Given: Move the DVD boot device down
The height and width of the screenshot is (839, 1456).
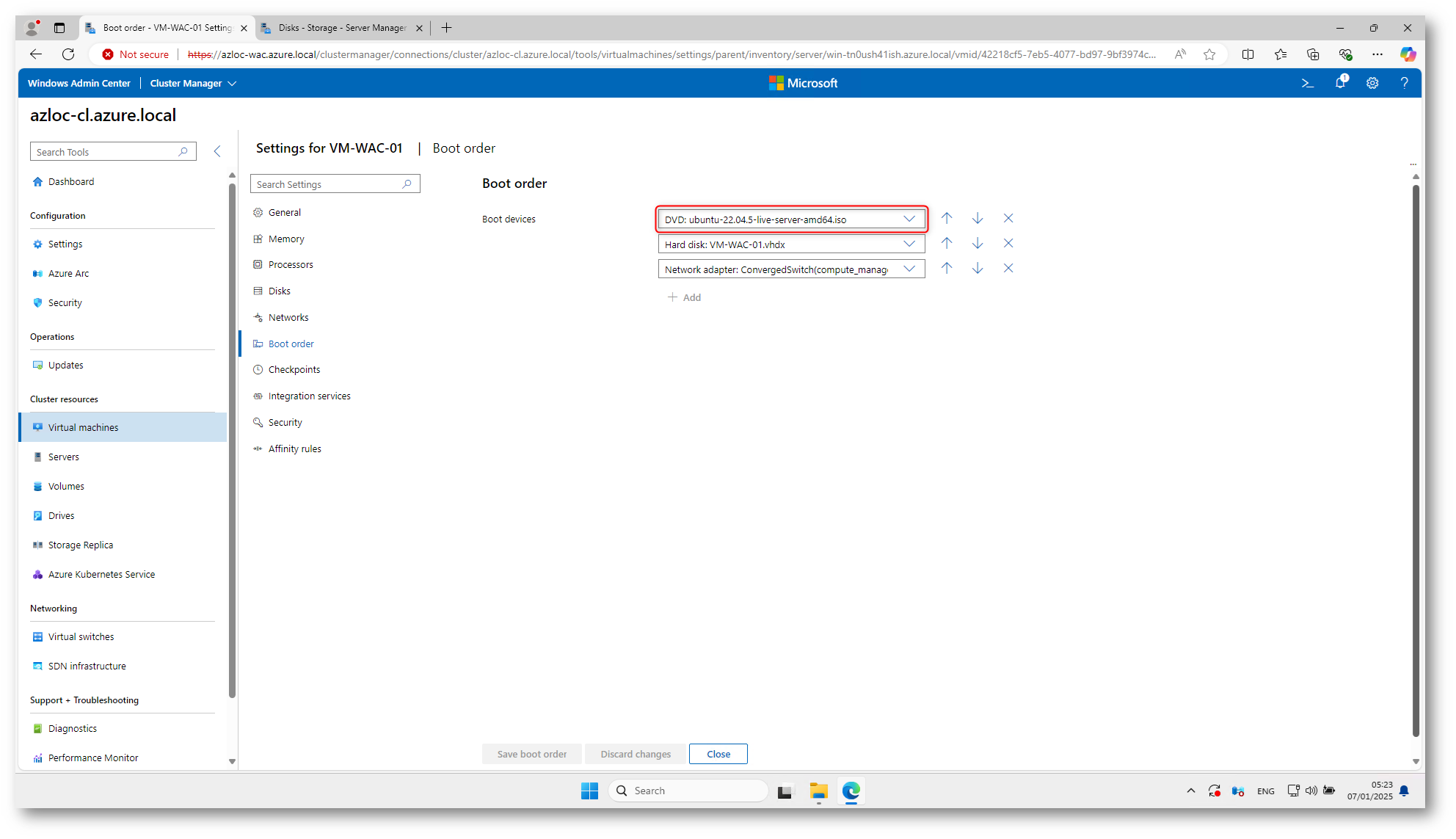Looking at the screenshot, I should tap(978, 219).
